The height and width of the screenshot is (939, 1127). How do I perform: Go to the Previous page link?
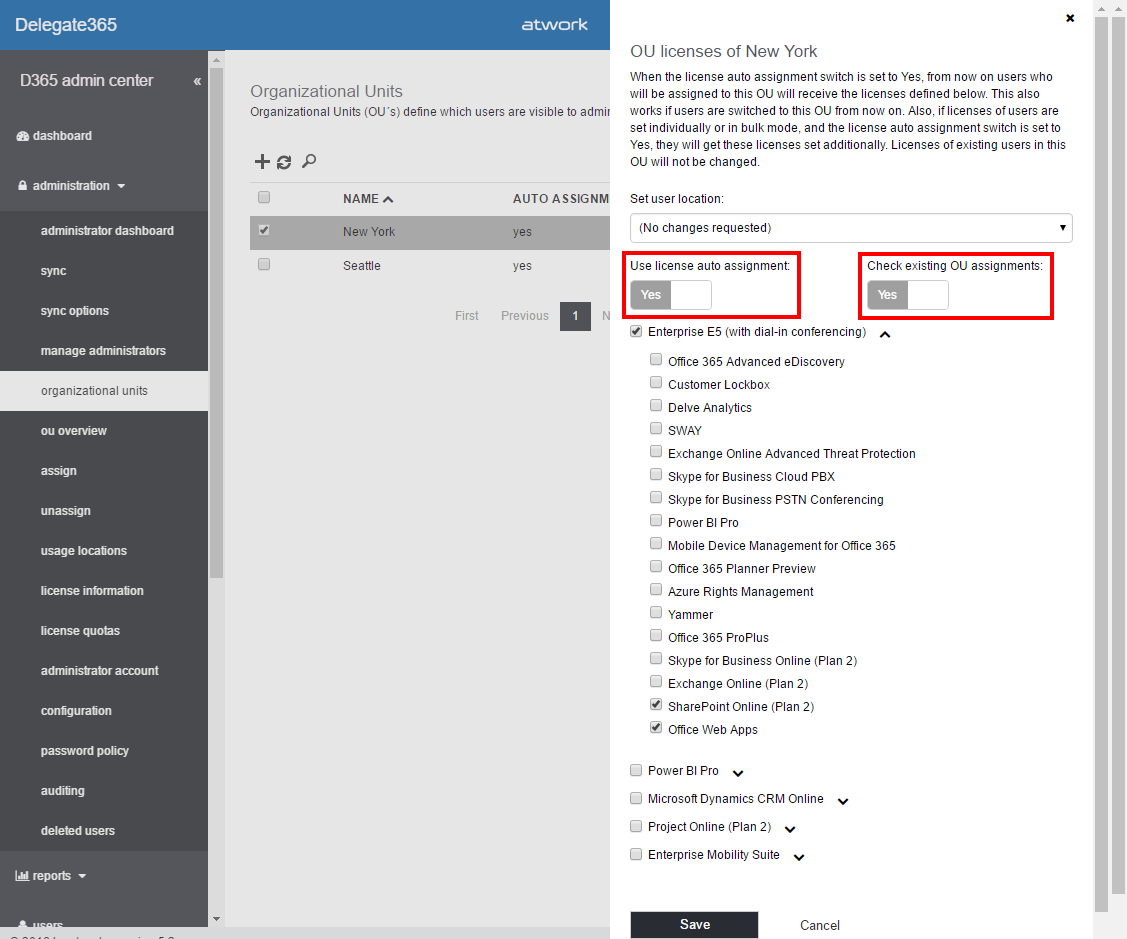click(525, 316)
